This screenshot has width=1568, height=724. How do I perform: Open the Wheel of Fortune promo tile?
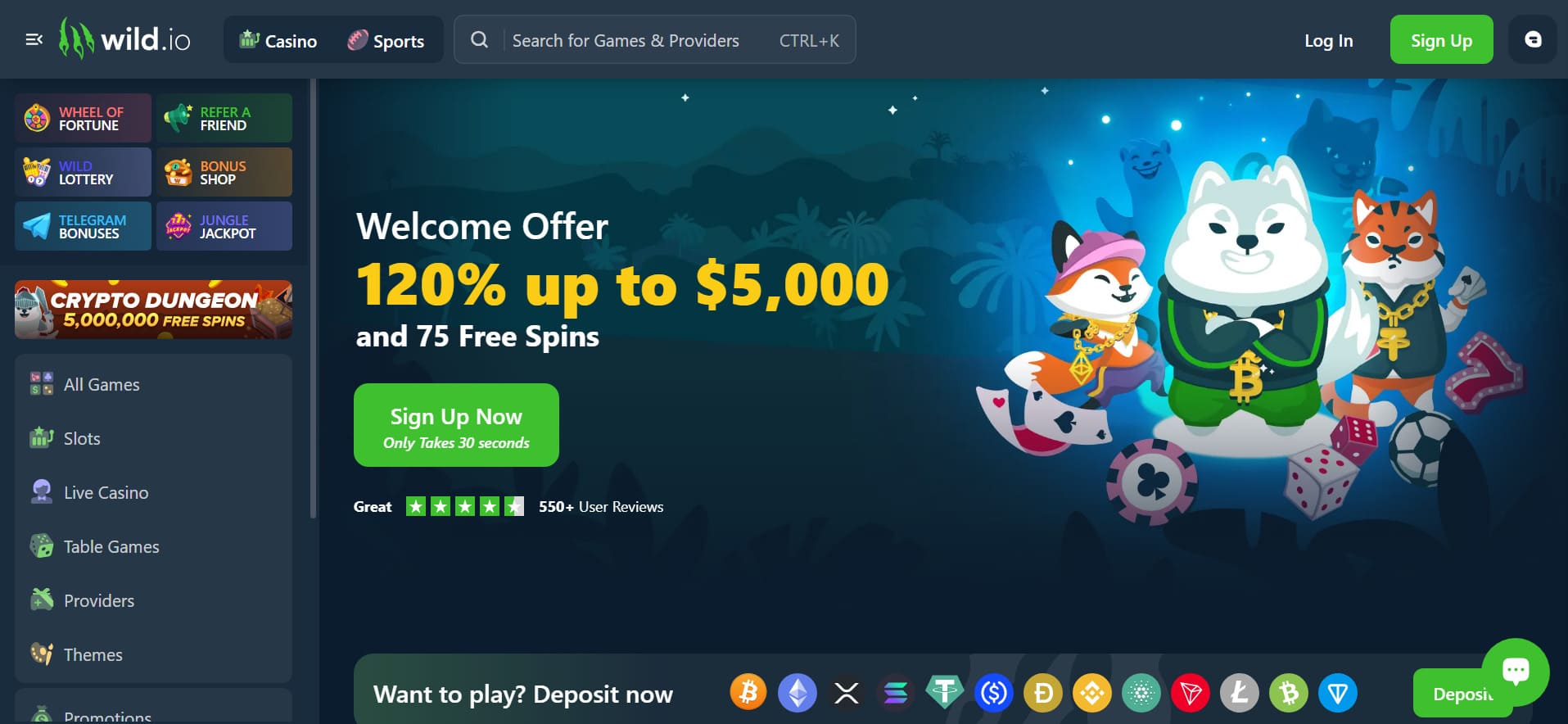pyautogui.click(x=83, y=118)
